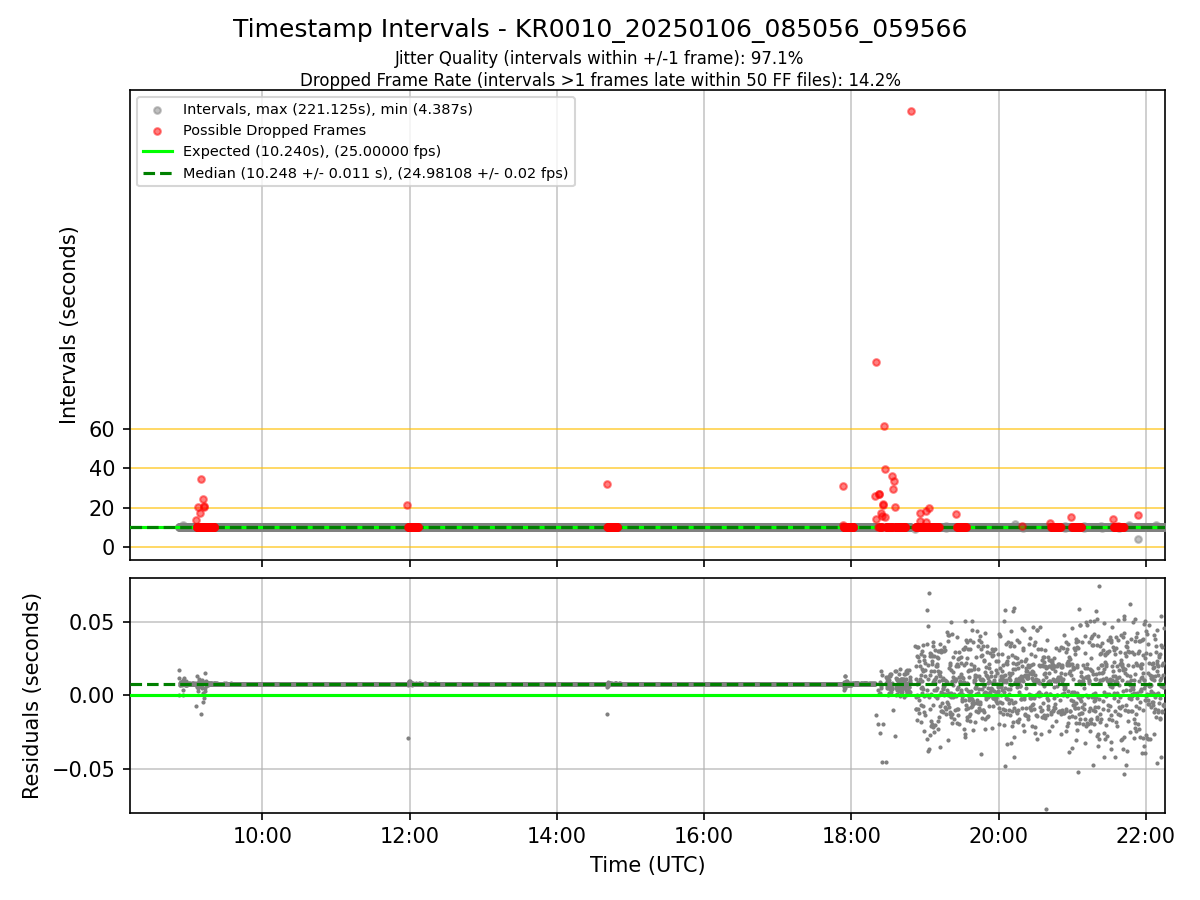Click the gray dot marker in legend
Screen dimensions: 1200x900
coord(155,109)
